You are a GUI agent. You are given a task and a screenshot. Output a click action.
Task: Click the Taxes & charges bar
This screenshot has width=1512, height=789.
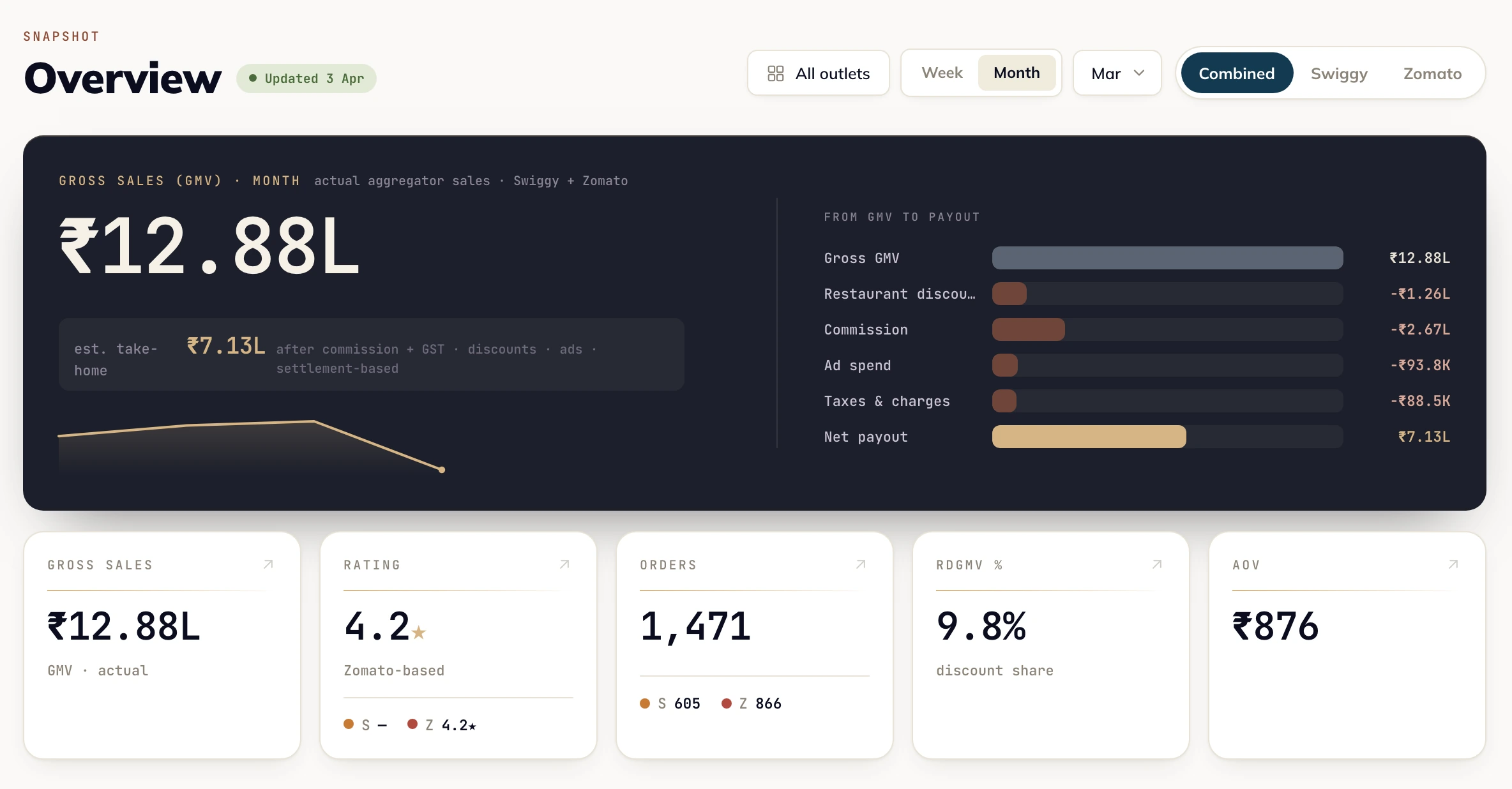[1004, 401]
